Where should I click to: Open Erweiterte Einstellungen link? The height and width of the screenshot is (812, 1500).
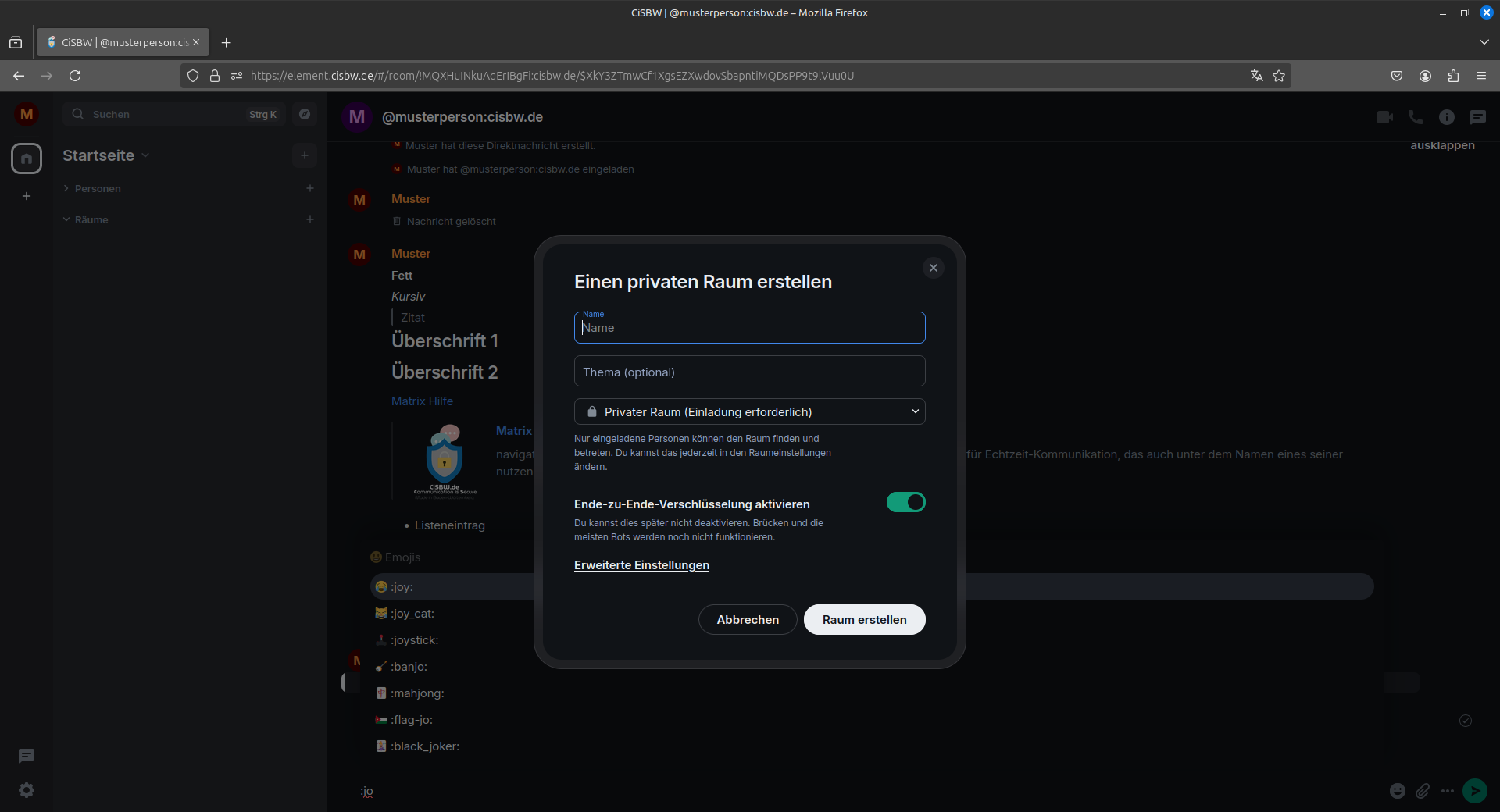pyautogui.click(x=641, y=565)
